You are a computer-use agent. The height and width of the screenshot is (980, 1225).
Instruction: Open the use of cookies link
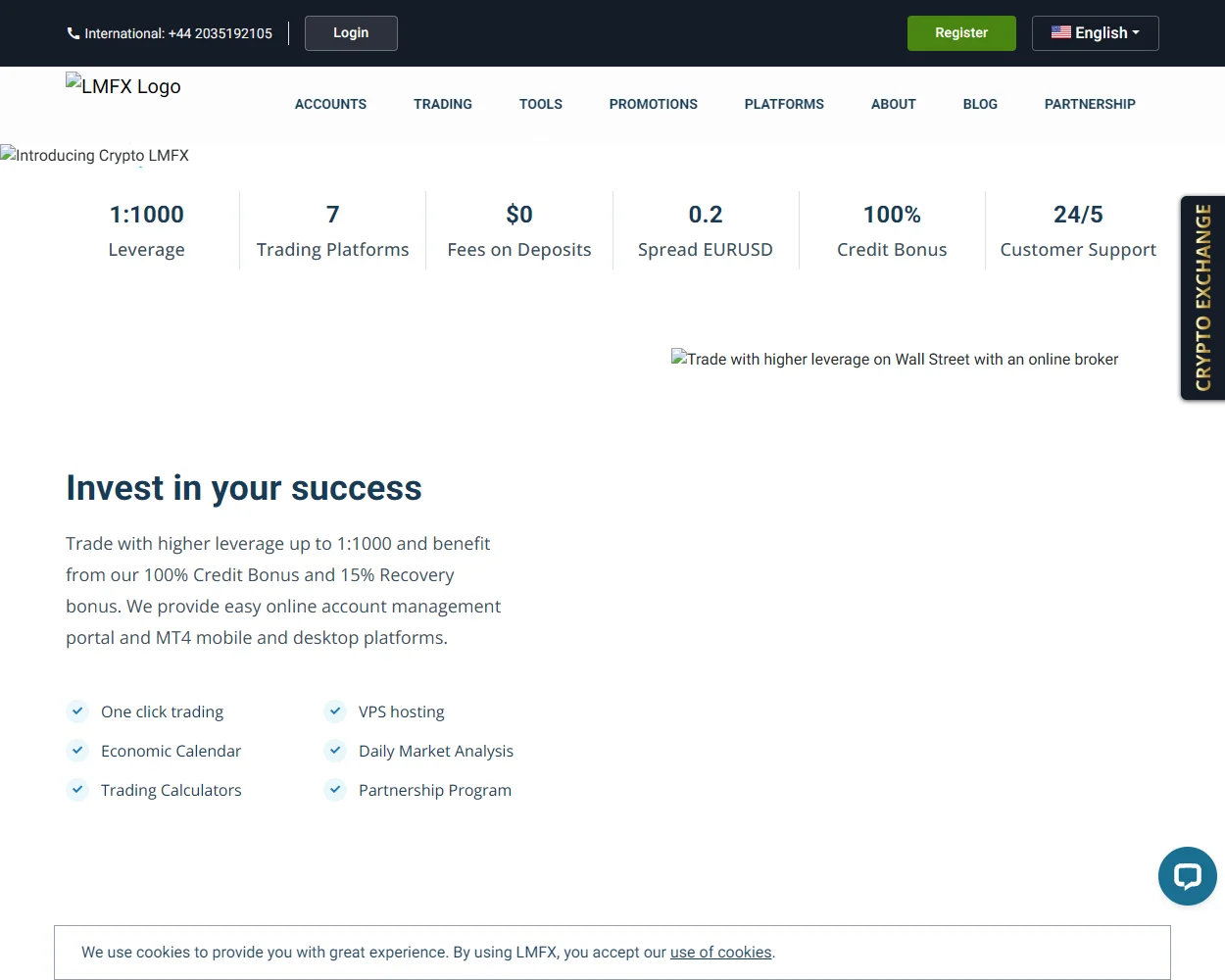(720, 952)
